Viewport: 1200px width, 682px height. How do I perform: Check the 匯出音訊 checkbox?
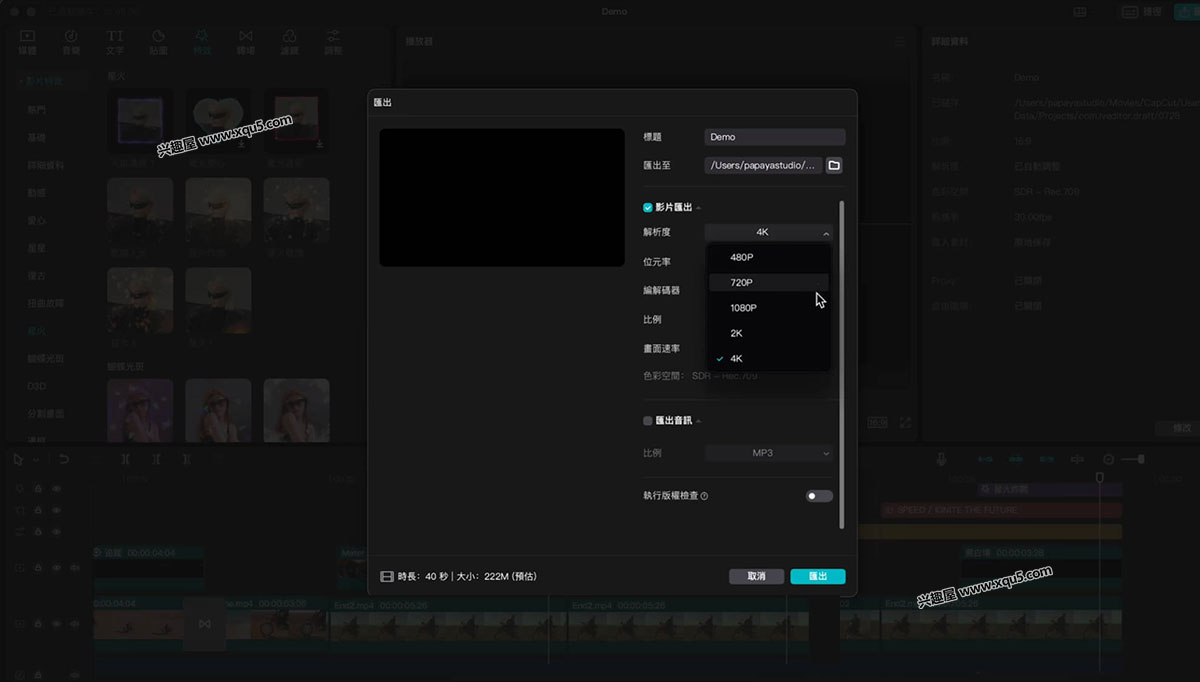click(x=648, y=421)
